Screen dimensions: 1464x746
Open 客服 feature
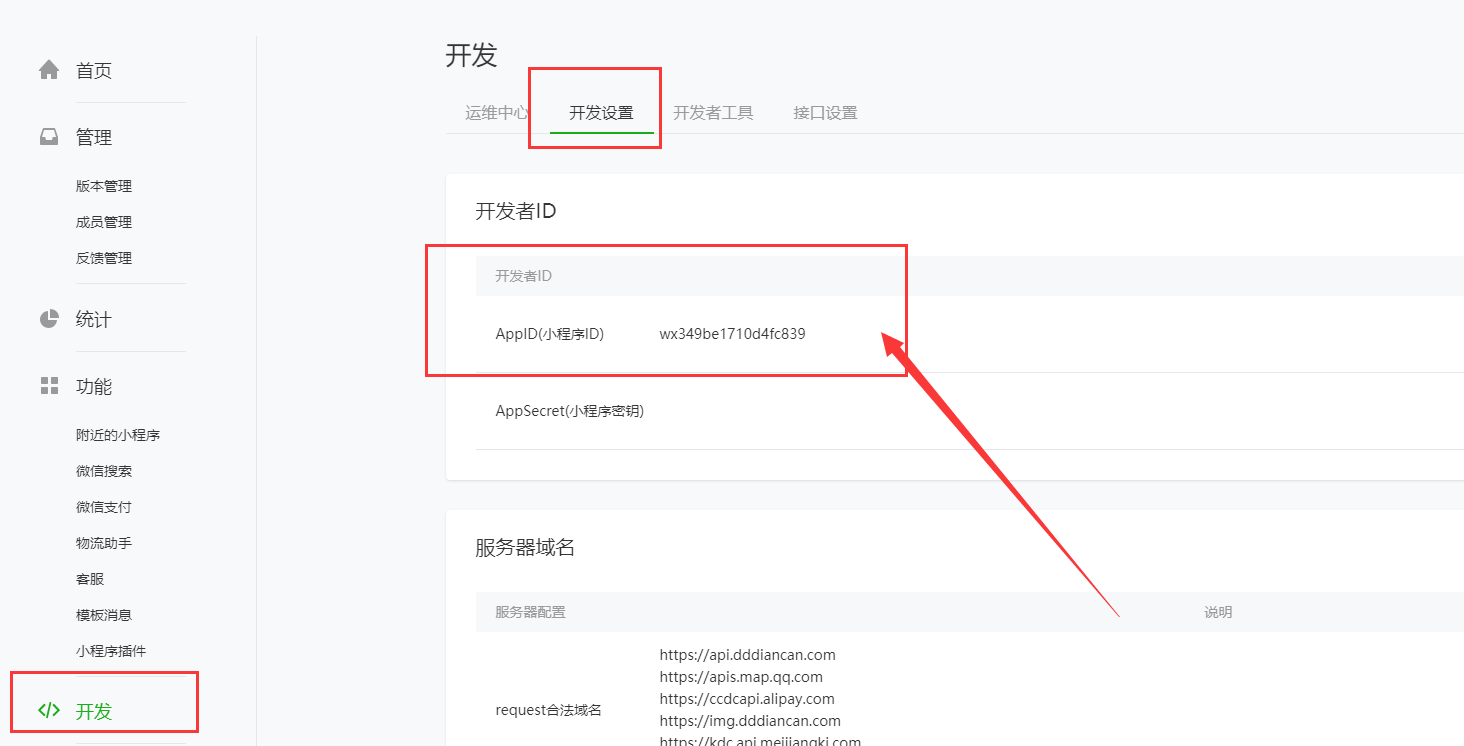[90, 579]
